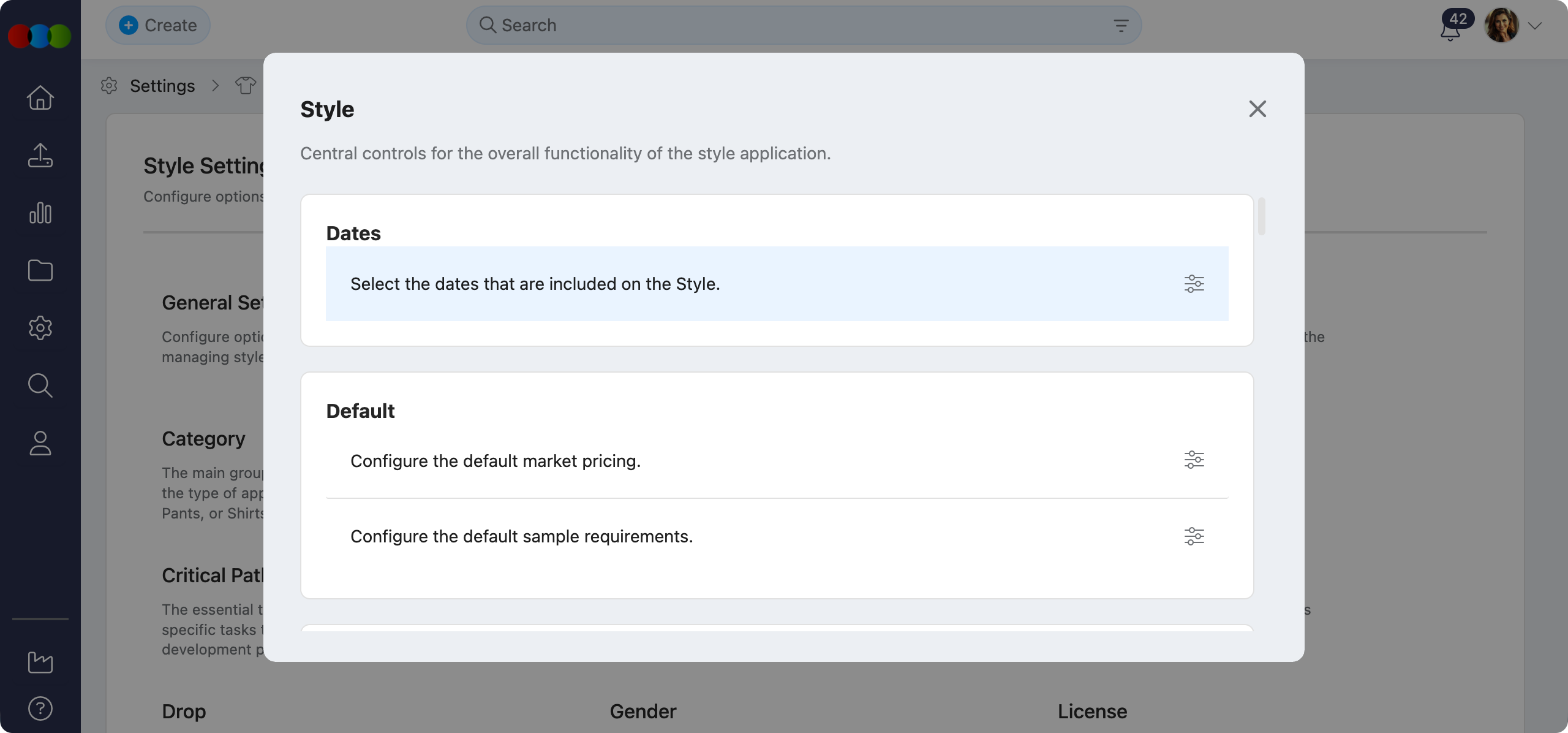Navigate to Settings via the breadcrumb
Image resolution: width=1568 pixels, height=733 pixels.
162,85
